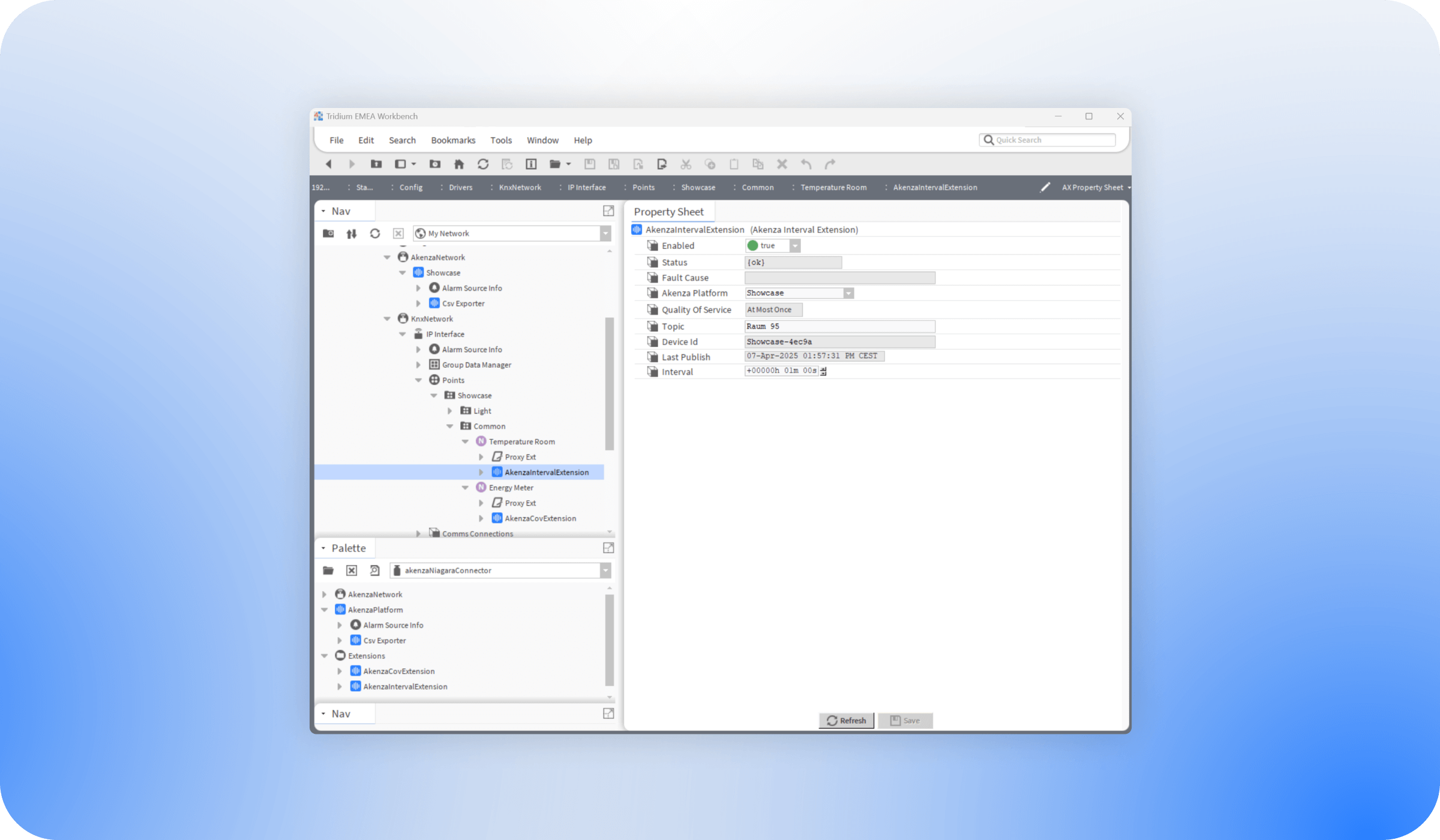
Task: Open the Tools menu
Action: pos(501,140)
